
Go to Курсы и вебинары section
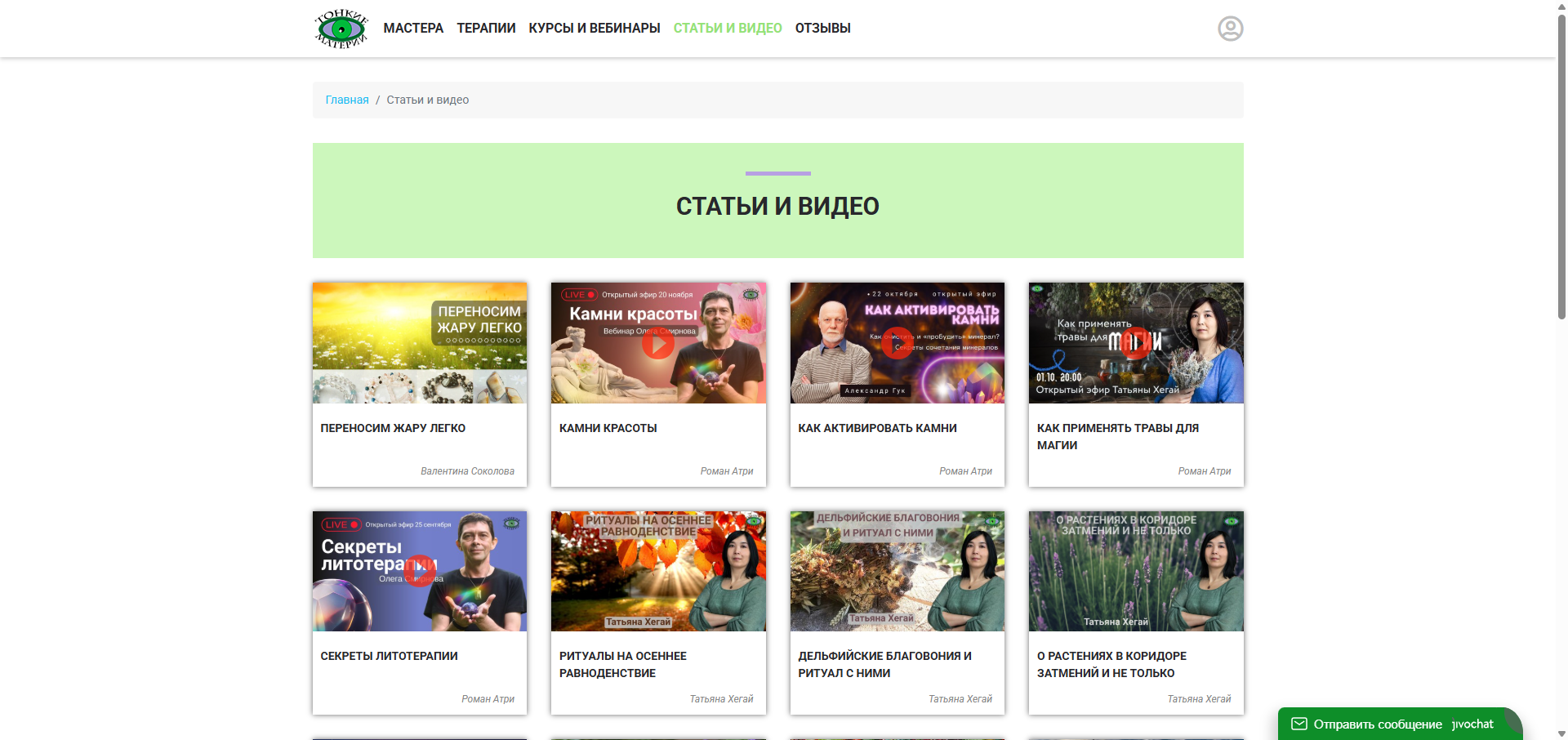click(595, 29)
